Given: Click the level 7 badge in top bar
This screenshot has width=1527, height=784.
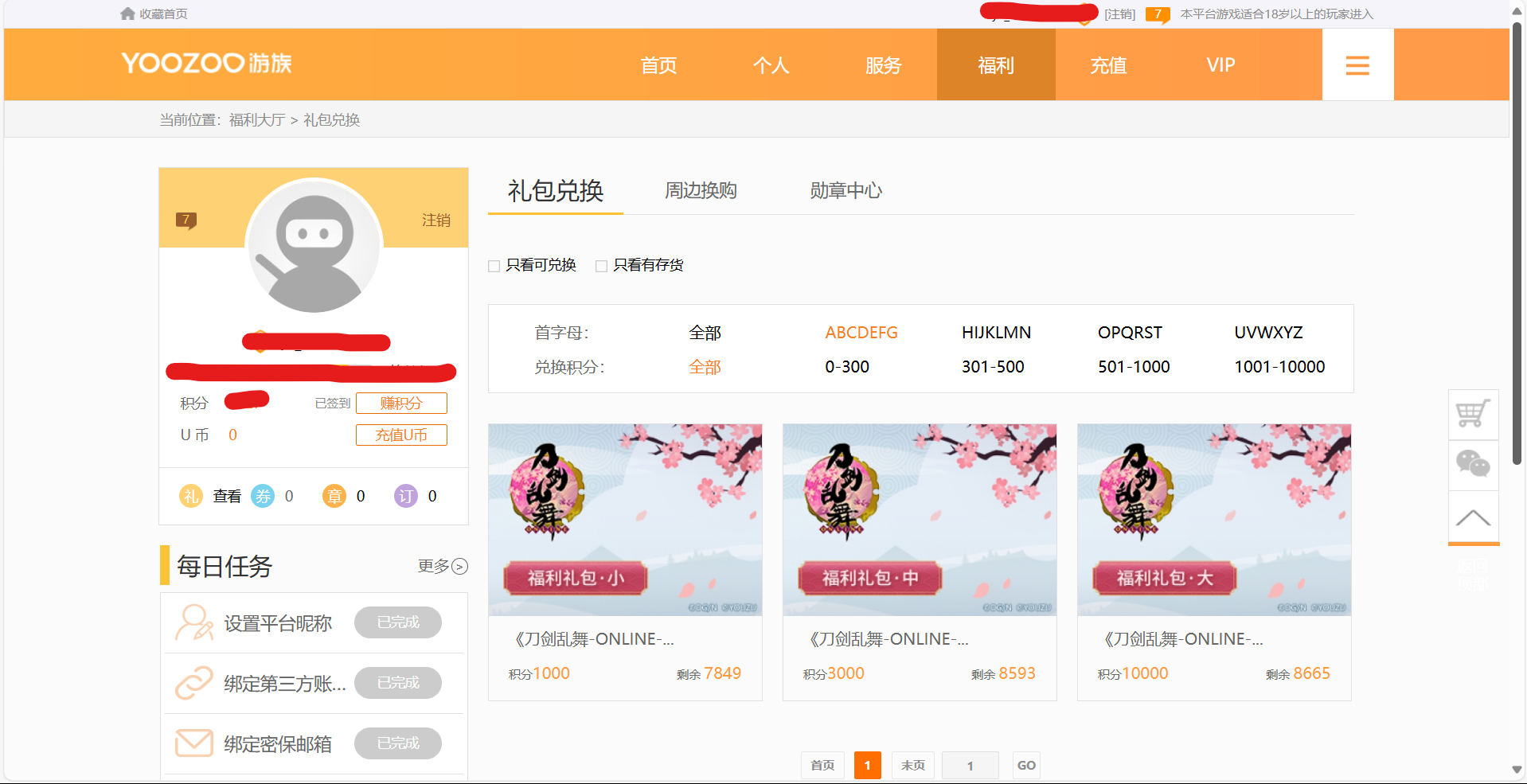Looking at the screenshot, I should [x=1158, y=14].
